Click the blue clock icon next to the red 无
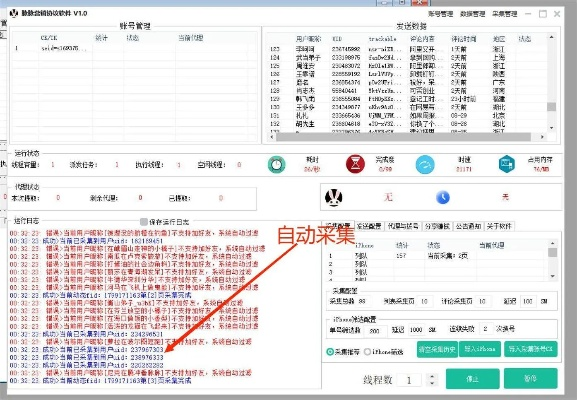The height and width of the screenshot is (400, 577). coord(443,198)
